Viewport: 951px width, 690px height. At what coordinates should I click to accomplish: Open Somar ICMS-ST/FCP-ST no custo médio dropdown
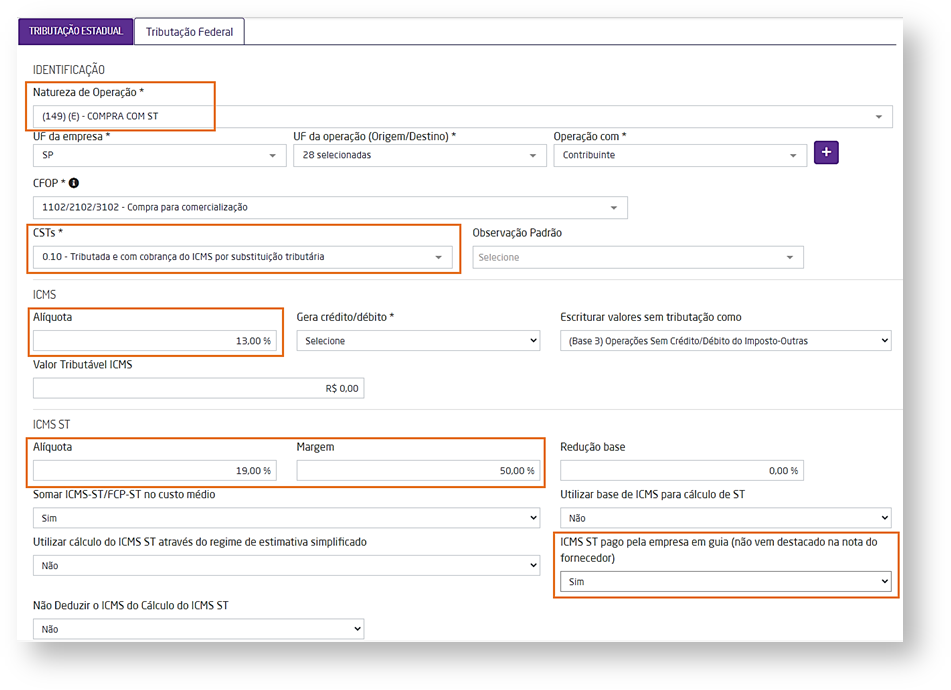[286, 518]
